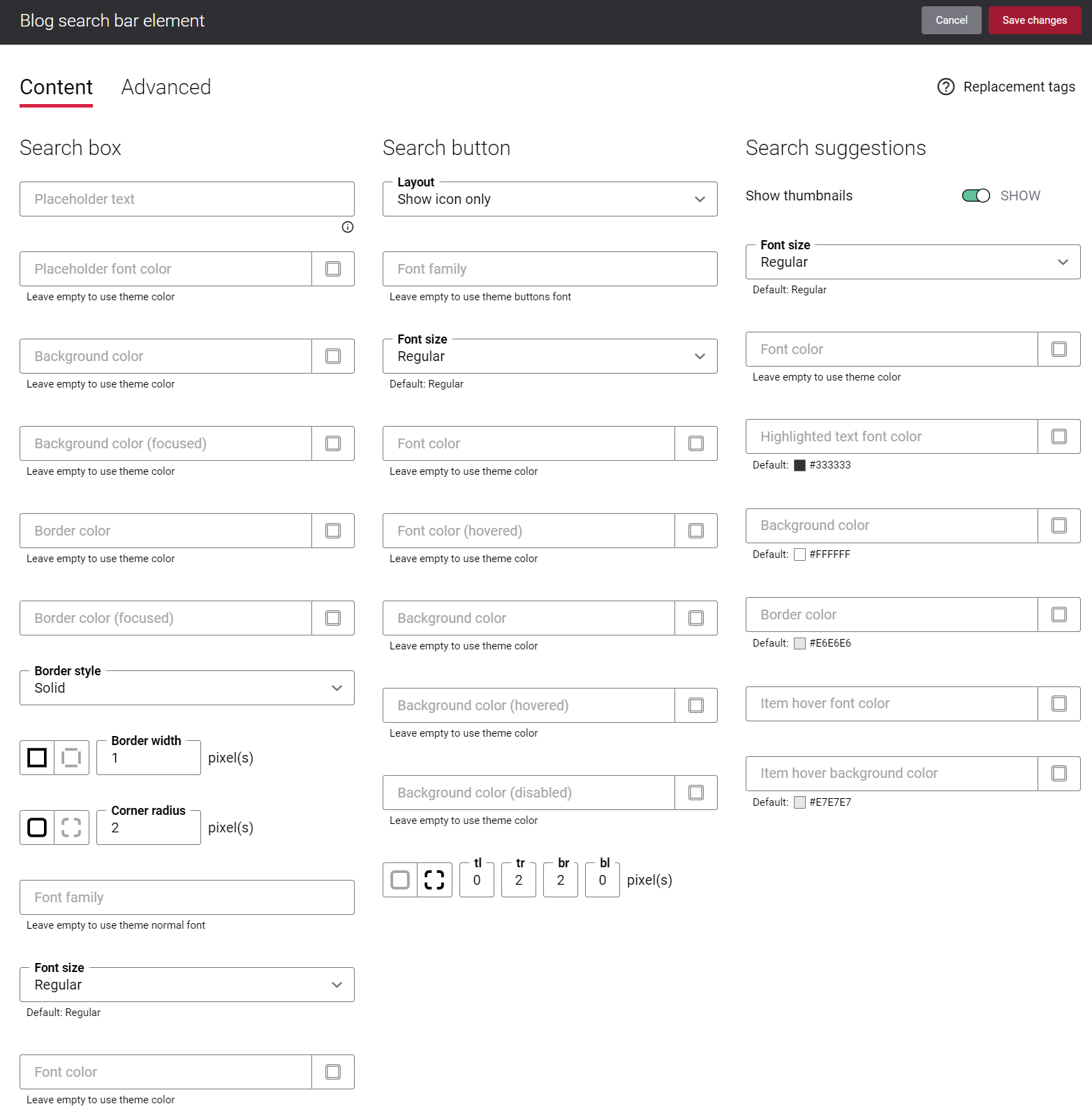Screen dimensions: 1092x1111
Task: Open color picker for Font color (hovered)
Action: coord(696,531)
